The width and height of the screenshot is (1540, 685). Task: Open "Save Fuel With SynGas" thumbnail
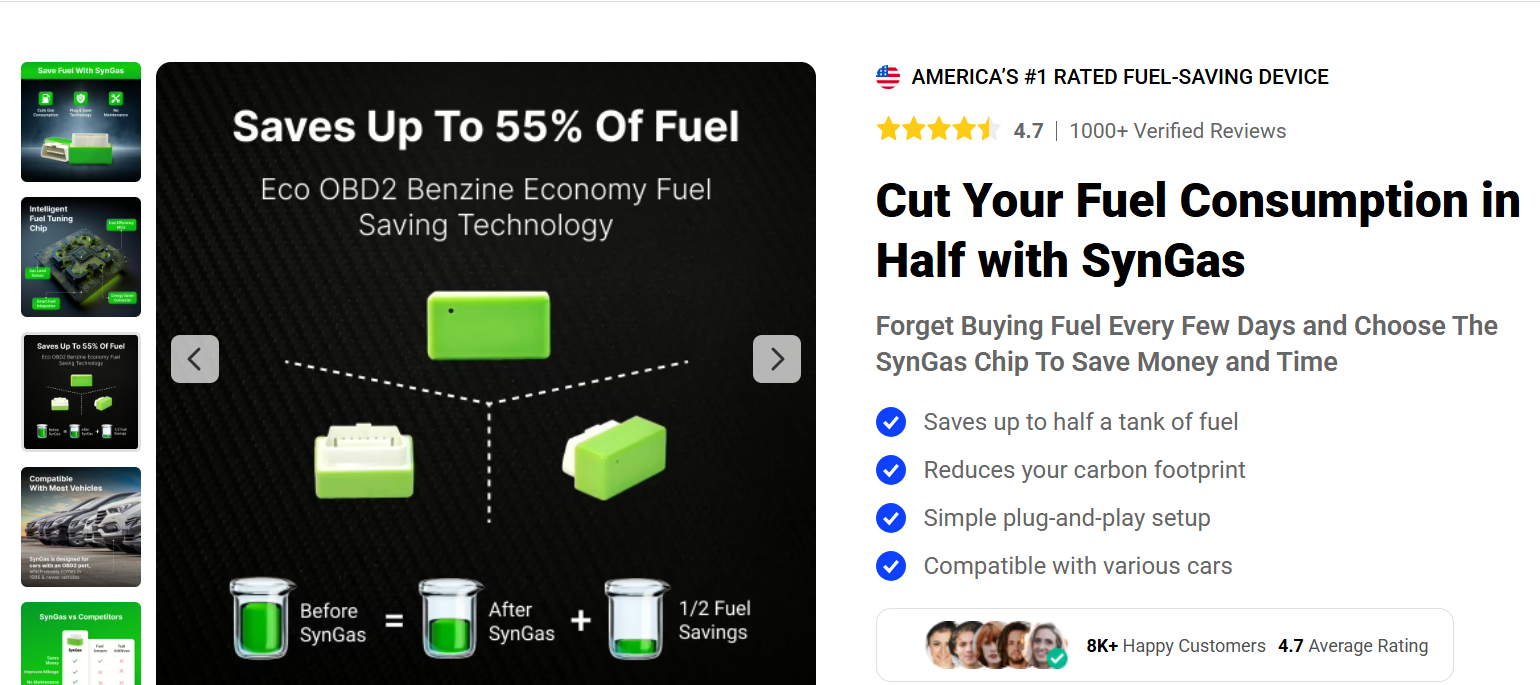81,122
